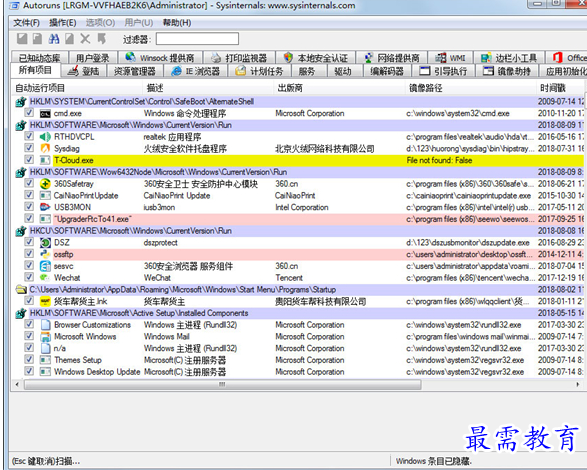Screen dimensions: 587x470
Task: Click the binoculars Find icon in toolbar
Action: [54, 39]
